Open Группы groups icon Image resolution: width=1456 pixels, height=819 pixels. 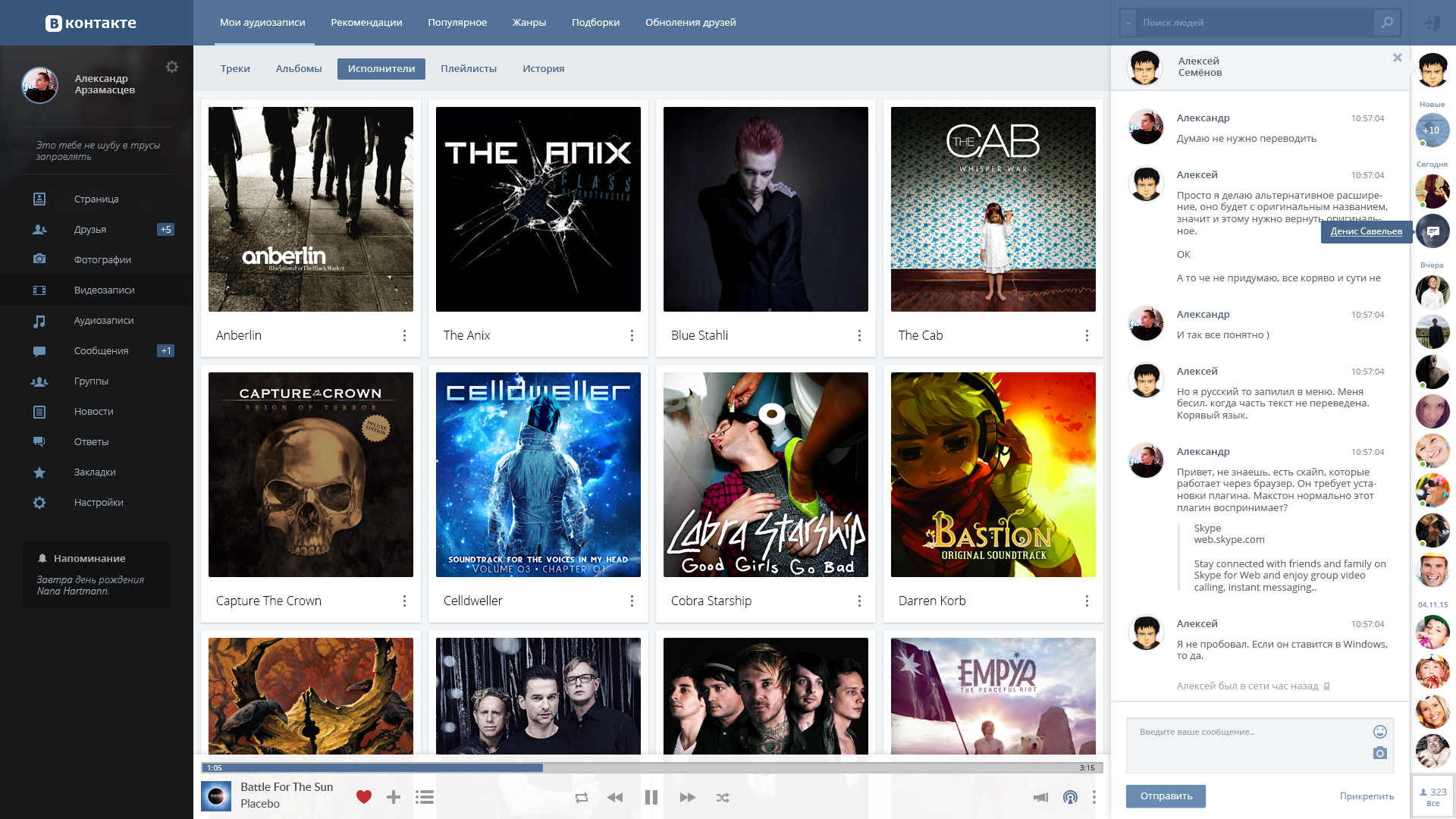coord(39,381)
